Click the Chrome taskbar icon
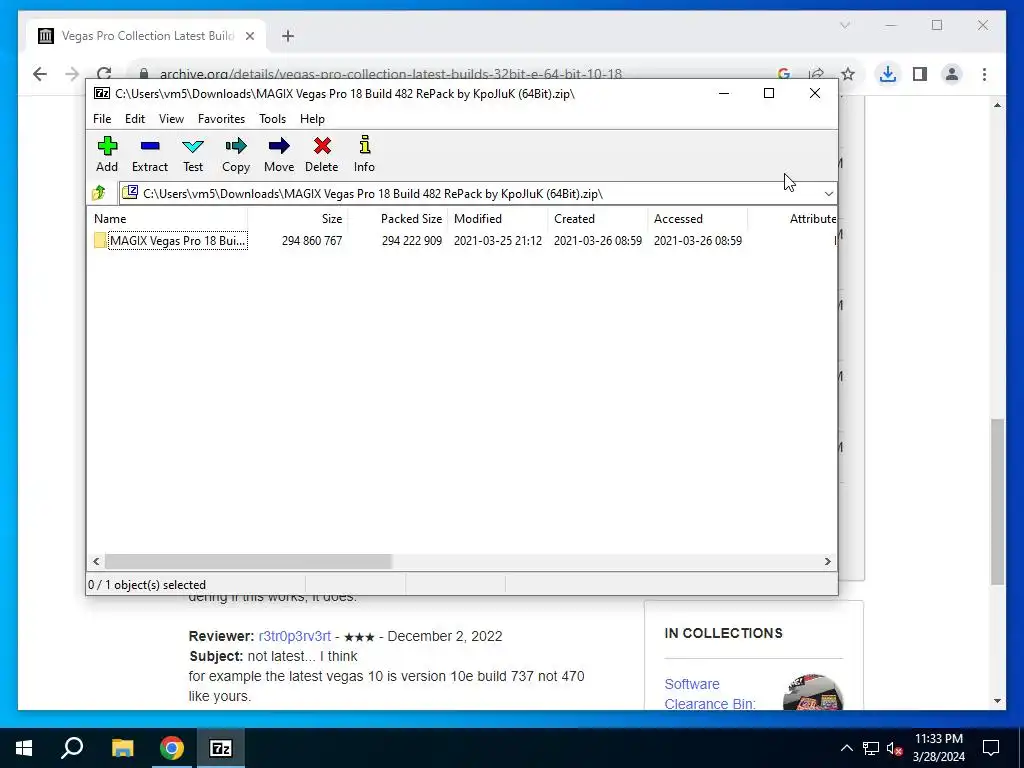Viewport: 1024px width, 768px height. (x=172, y=748)
